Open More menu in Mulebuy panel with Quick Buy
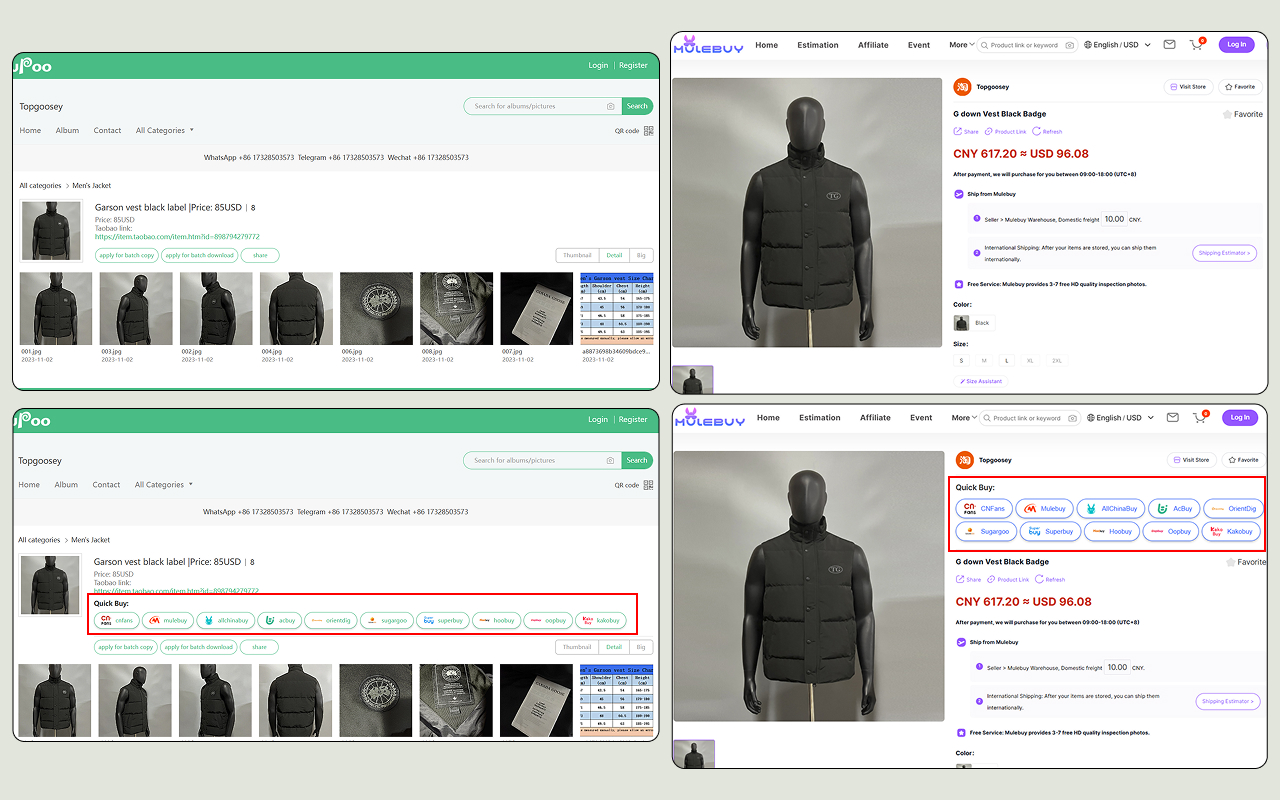This screenshot has width=1280, height=800. [x=964, y=418]
